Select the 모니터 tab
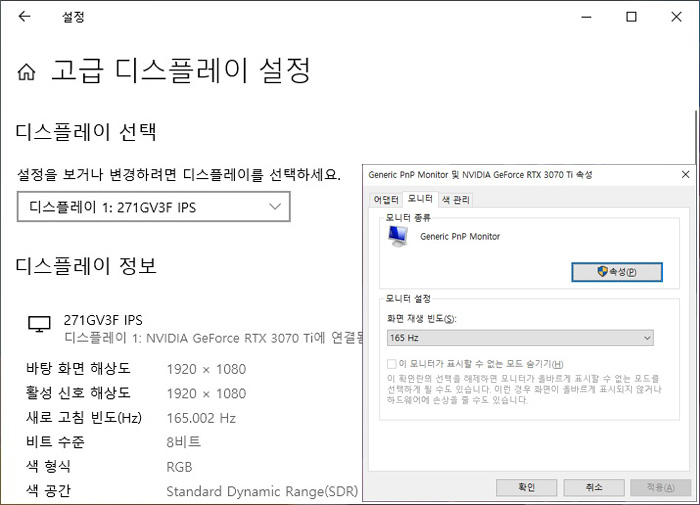700x505 pixels. [x=420, y=199]
